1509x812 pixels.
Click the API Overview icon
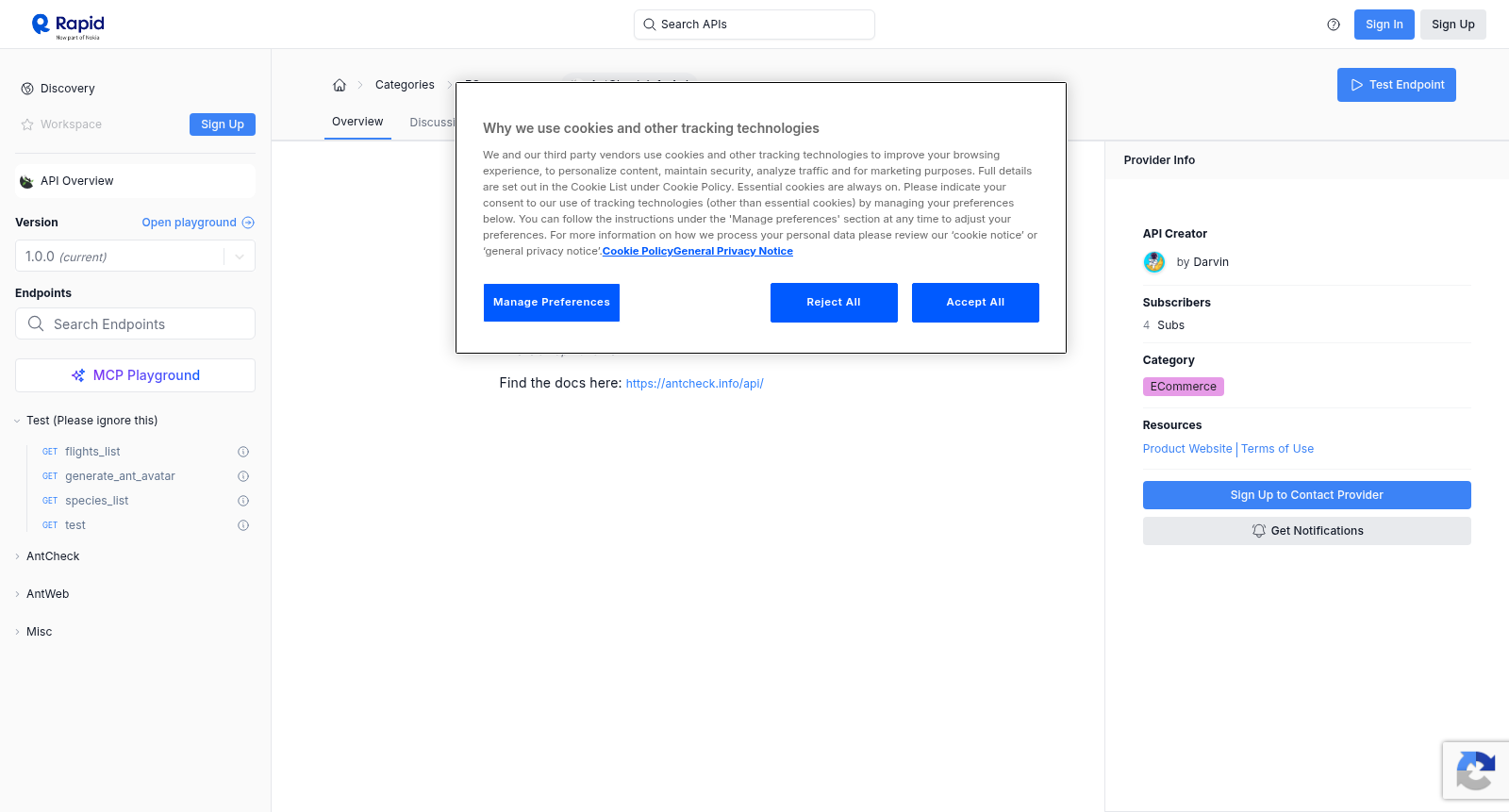tap(27, 181)
